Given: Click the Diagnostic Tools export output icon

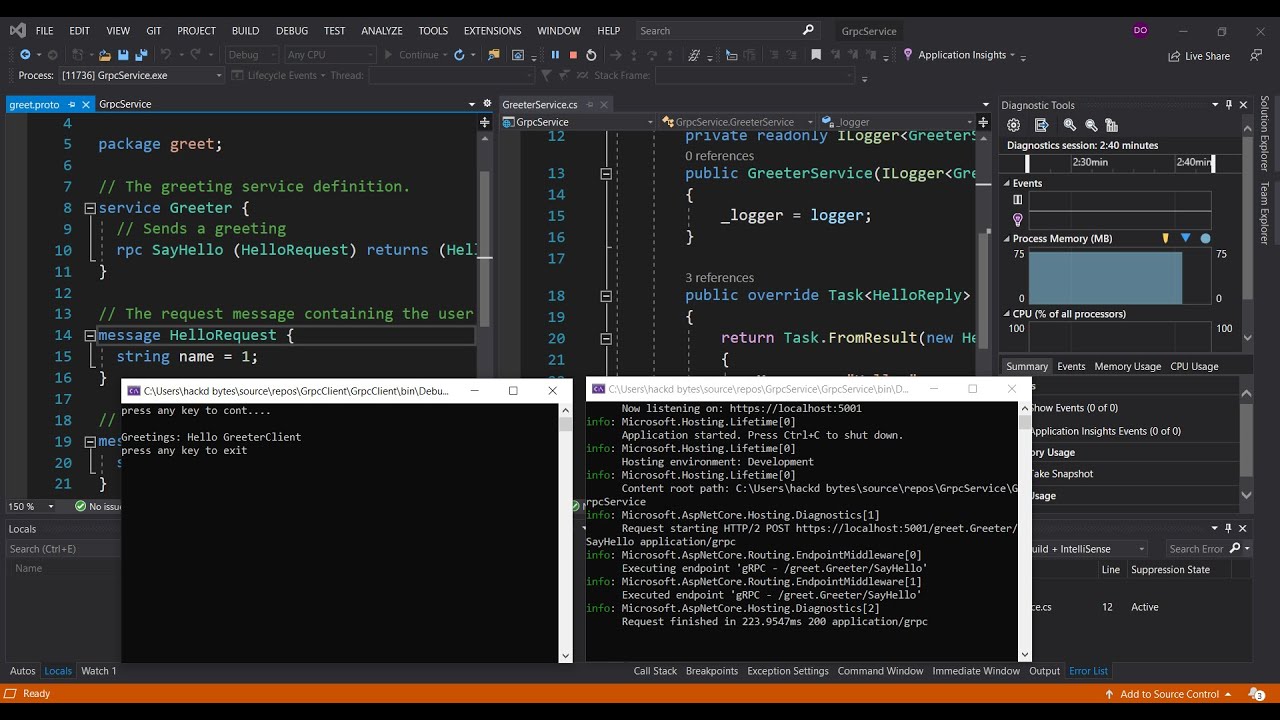Looking at the screenshot, I should tap(1042, 125).
